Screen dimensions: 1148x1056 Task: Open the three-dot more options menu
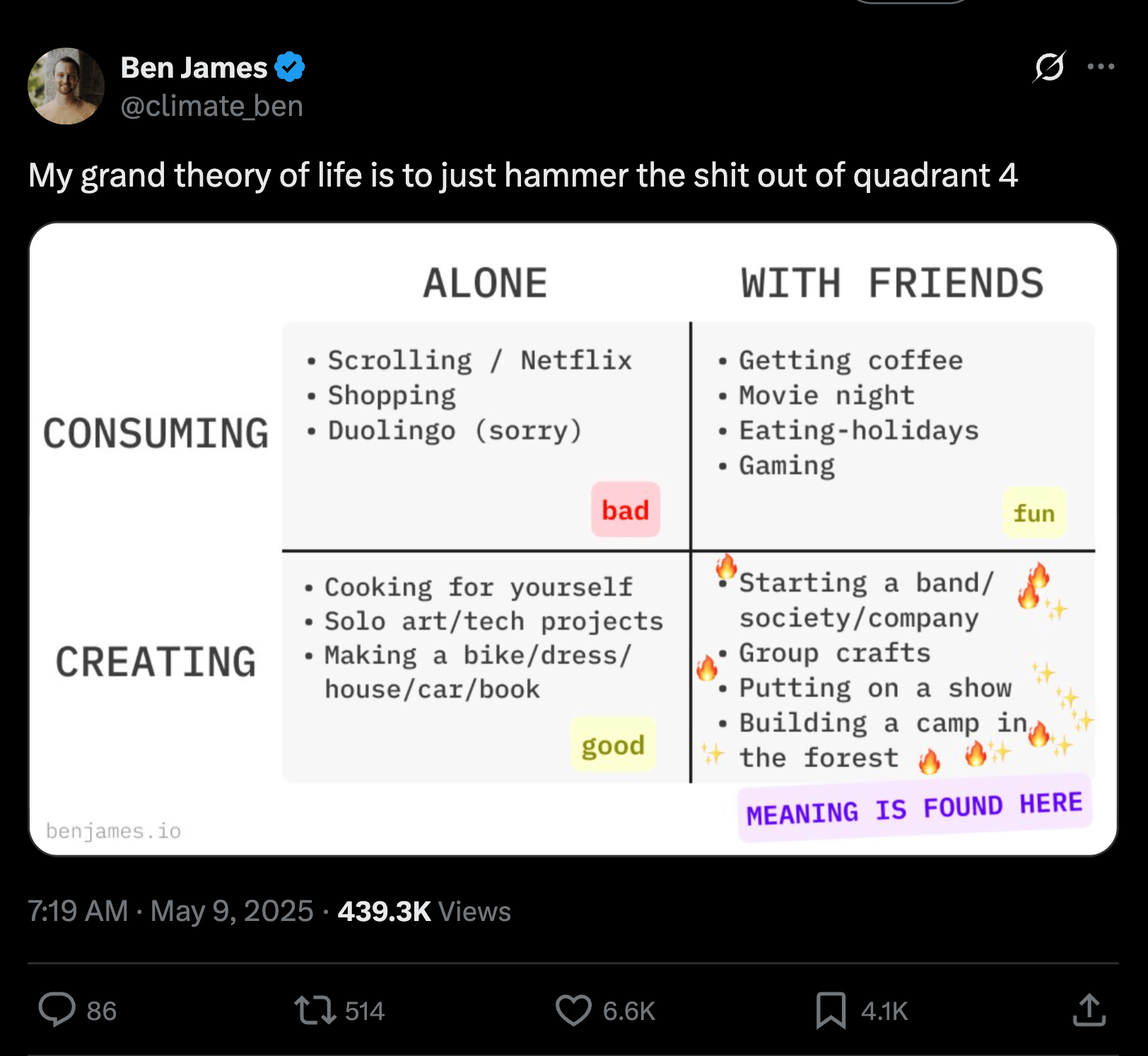[1101, 67]
